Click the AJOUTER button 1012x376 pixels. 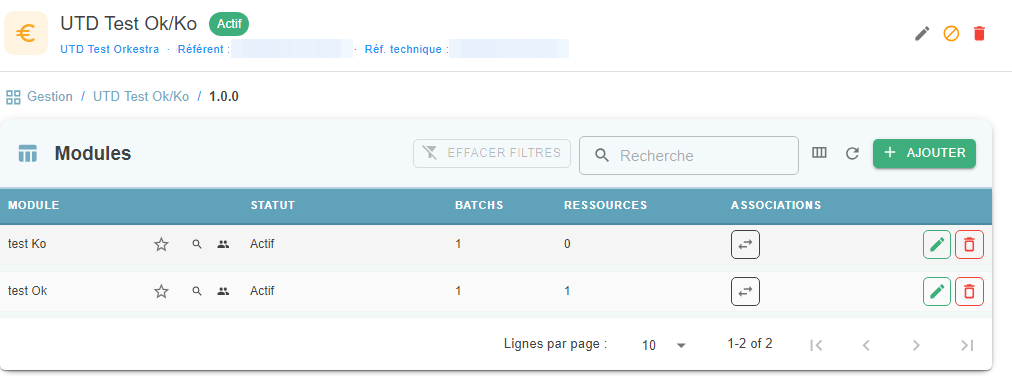point(924,153)
